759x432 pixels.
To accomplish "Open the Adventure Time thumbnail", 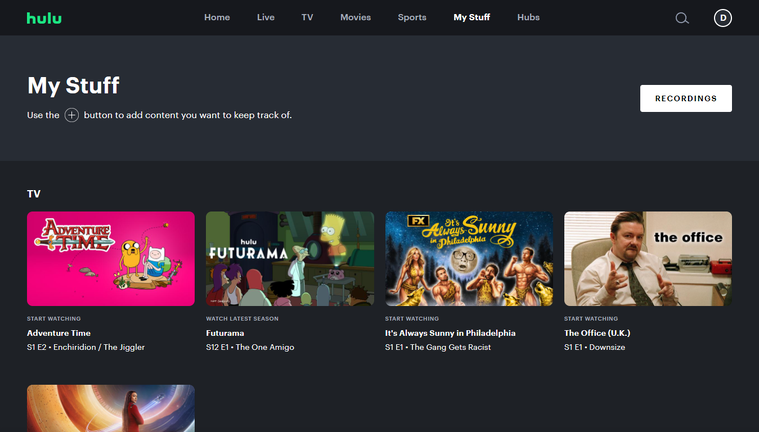I will [111, 259].
